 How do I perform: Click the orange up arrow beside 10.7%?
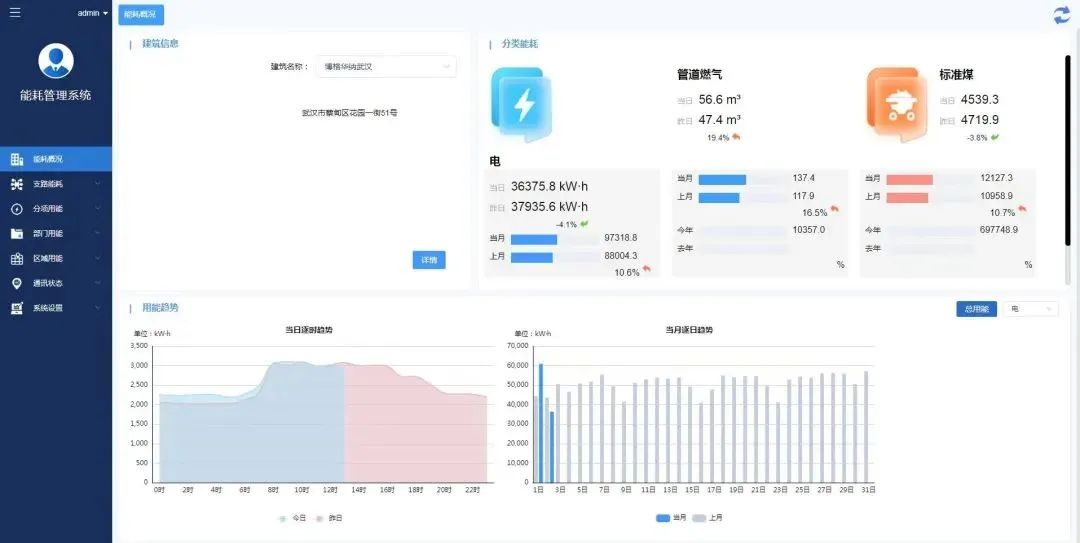pos(1023,209)
